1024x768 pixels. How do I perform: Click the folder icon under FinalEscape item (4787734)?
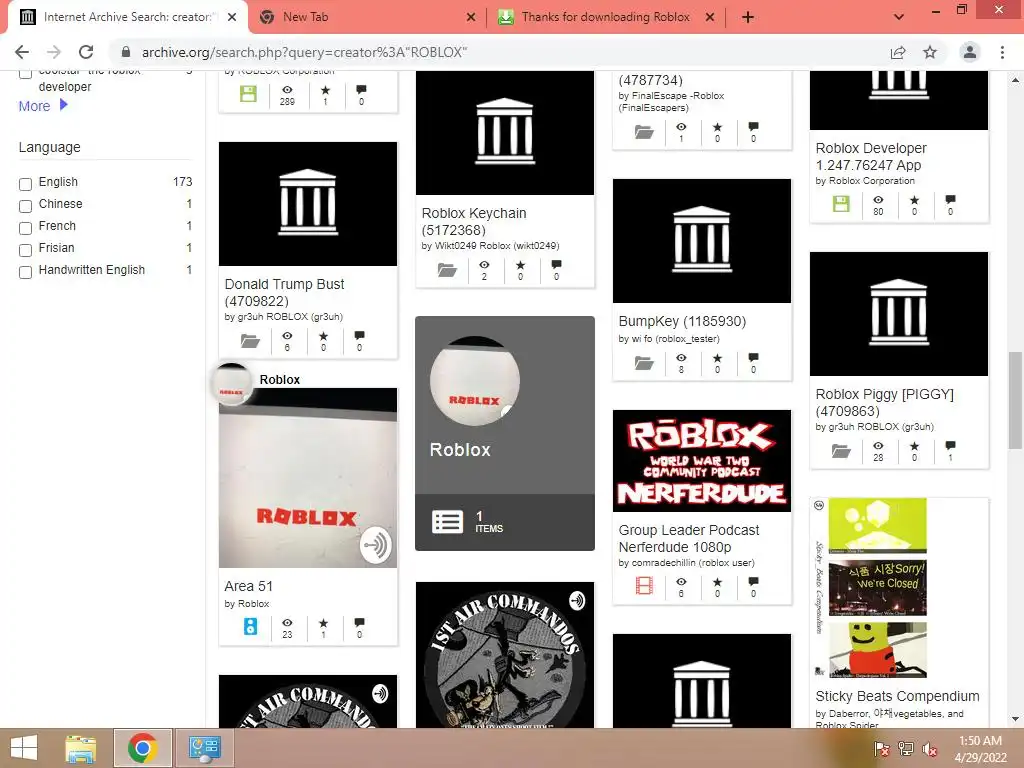(644, 132)
